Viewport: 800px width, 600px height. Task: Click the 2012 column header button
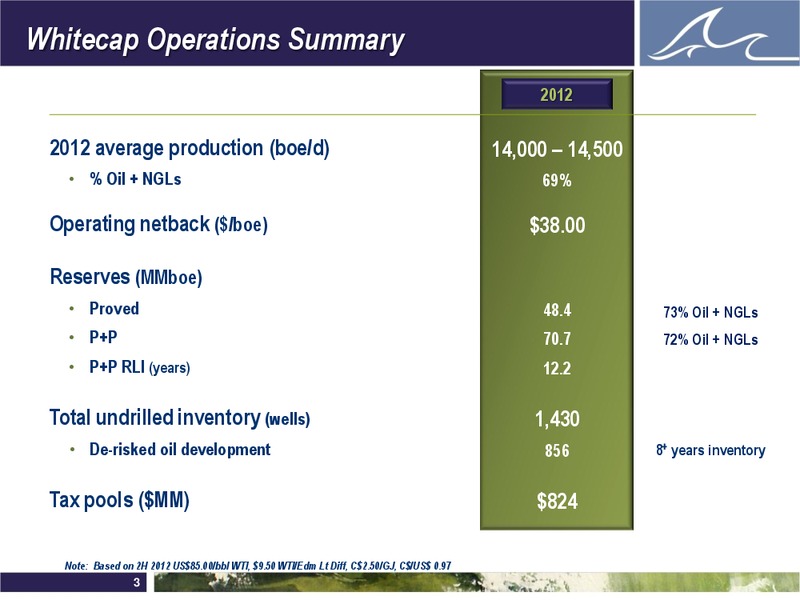coord(557,94)
